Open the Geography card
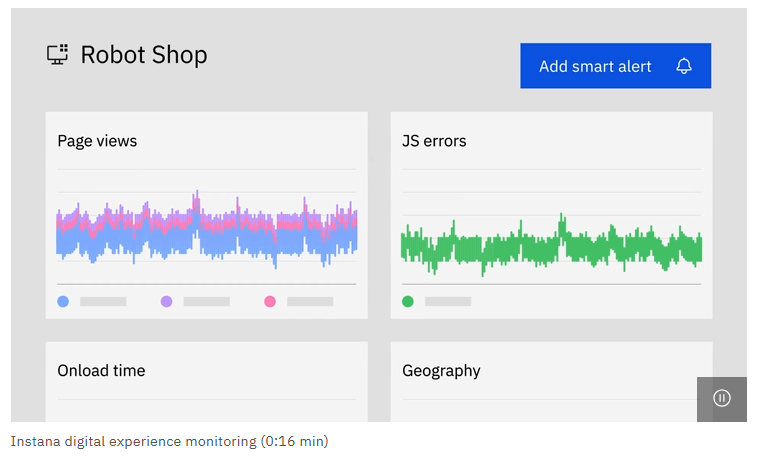Image resolution: width=760 pixels, height=467 pixels. click(441, 371)
